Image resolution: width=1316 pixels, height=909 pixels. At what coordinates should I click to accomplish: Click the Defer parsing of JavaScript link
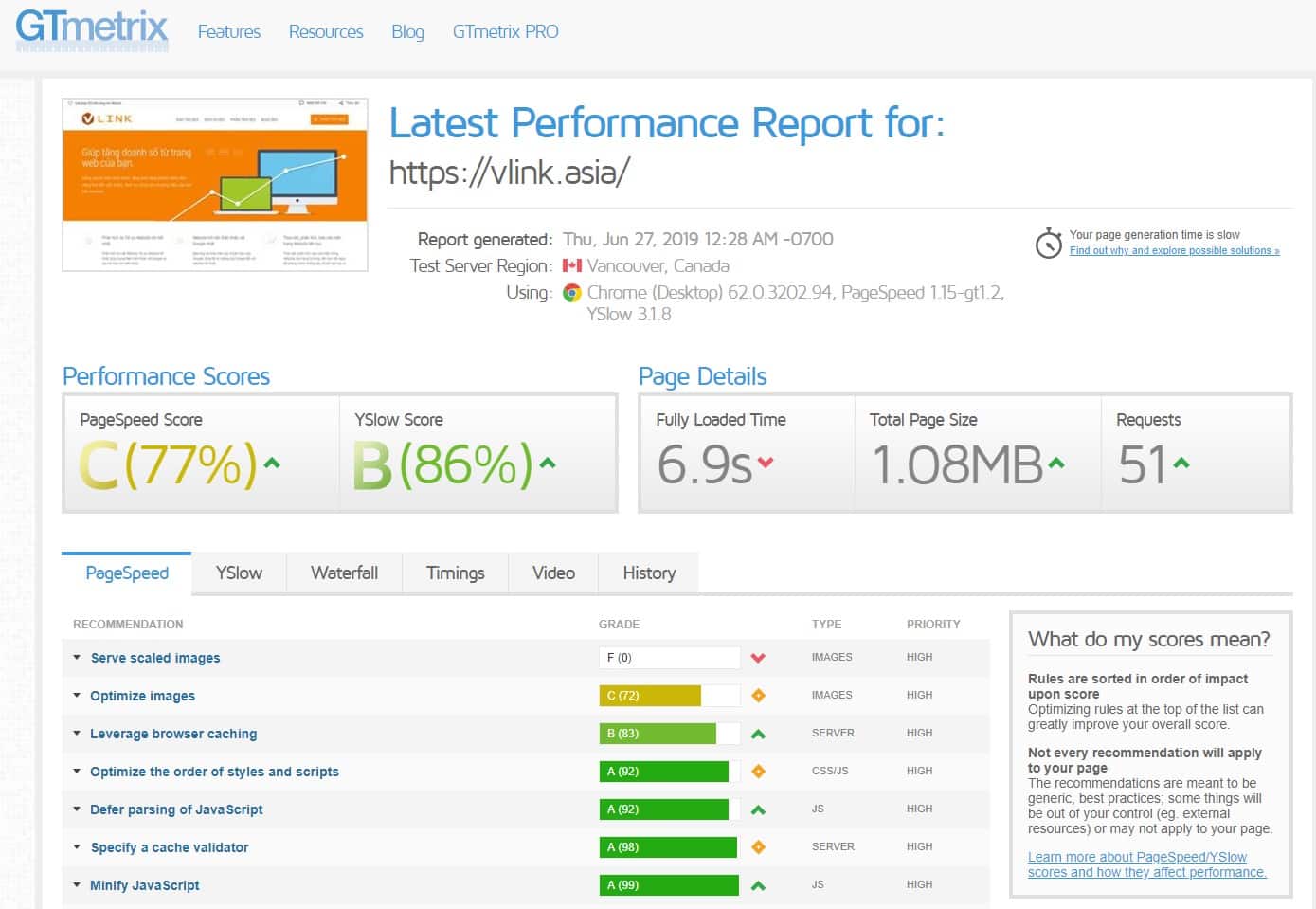176,809
